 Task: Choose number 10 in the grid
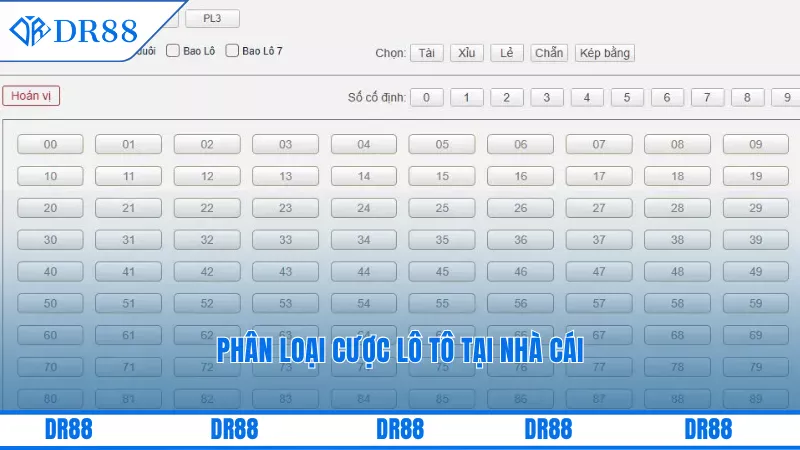coord(50,176)
